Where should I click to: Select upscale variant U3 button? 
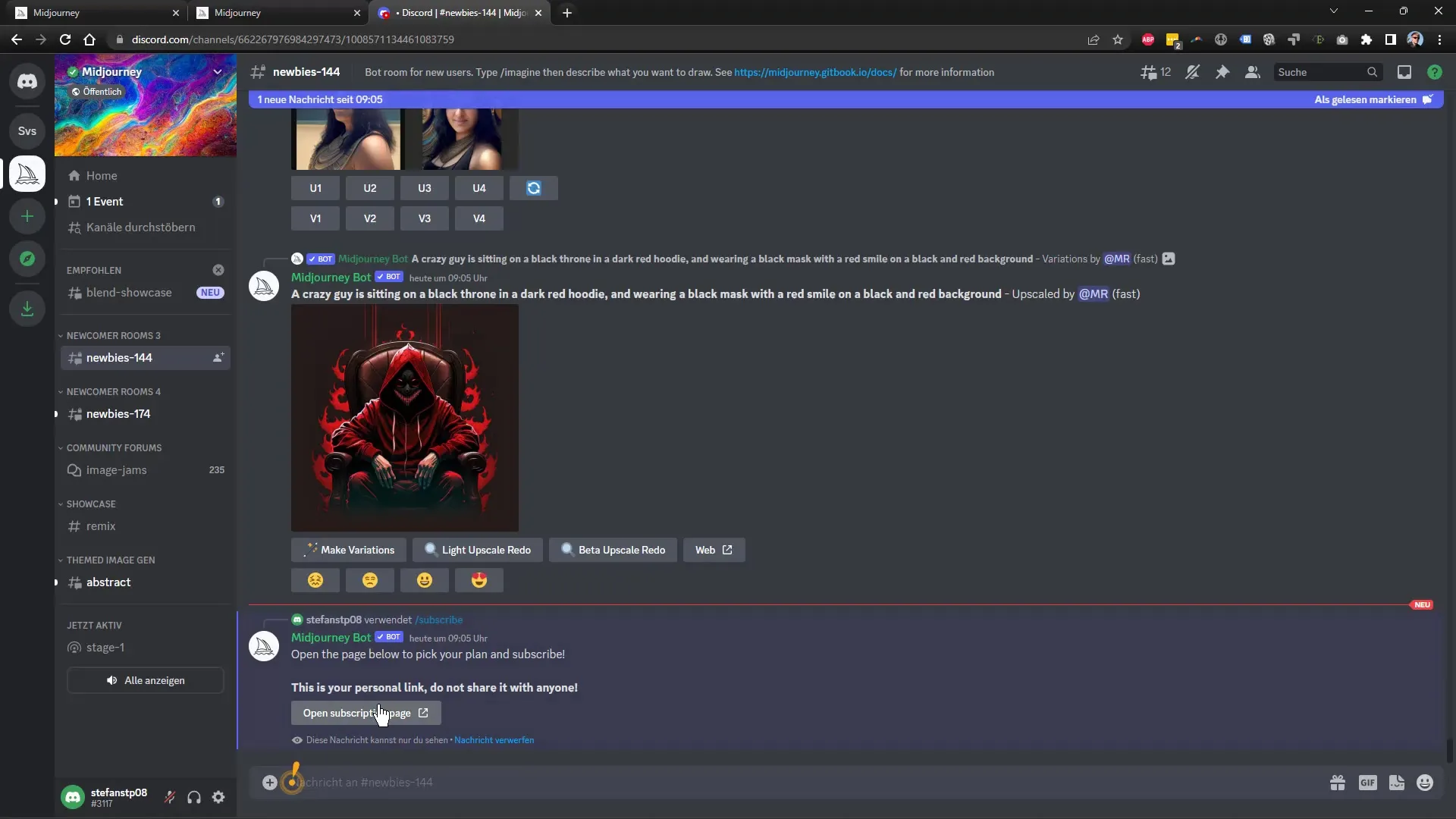click(x=424, y=188)
